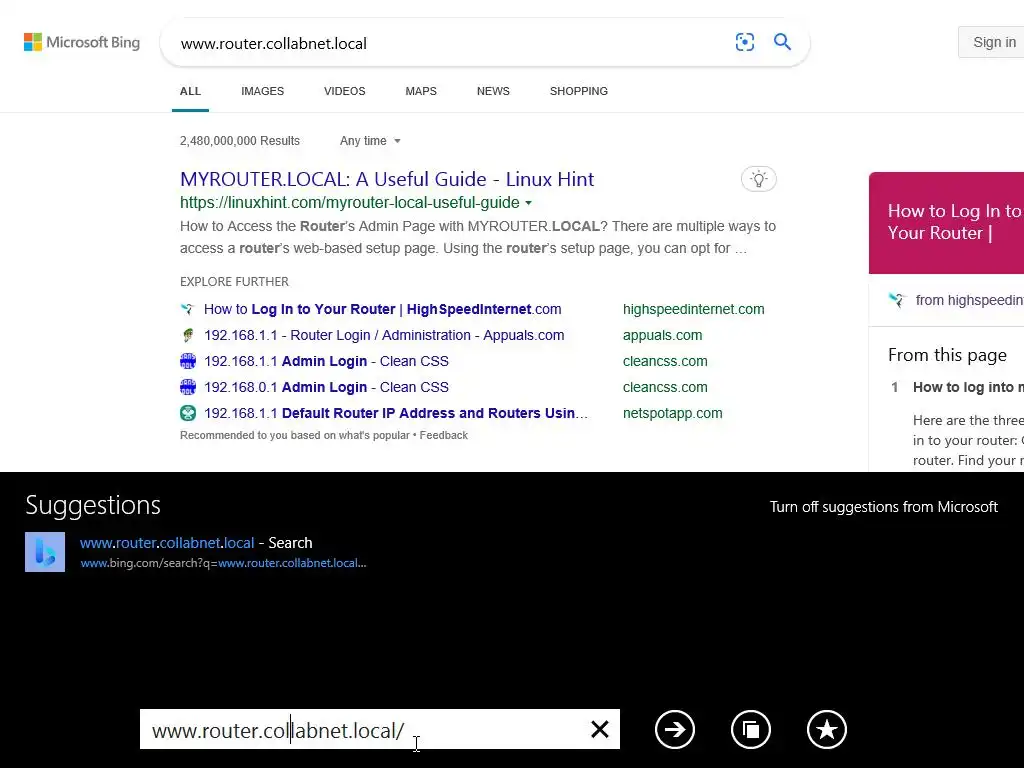Open the tabs button in bottom bar
The height and width of the screenshot is (768, 1024).
click(x=750, y=729)
